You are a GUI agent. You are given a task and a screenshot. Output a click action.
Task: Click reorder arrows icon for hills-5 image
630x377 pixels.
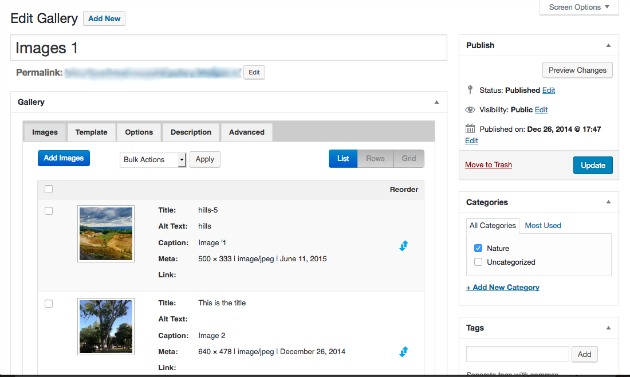pyautogui.click(x=403, y=246)
